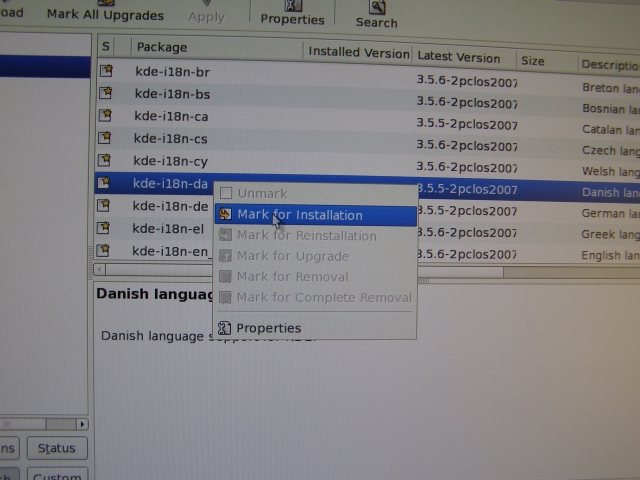
Task: Click the right arrow of sidebar scrollbar
Action: [x=82, y=424]
